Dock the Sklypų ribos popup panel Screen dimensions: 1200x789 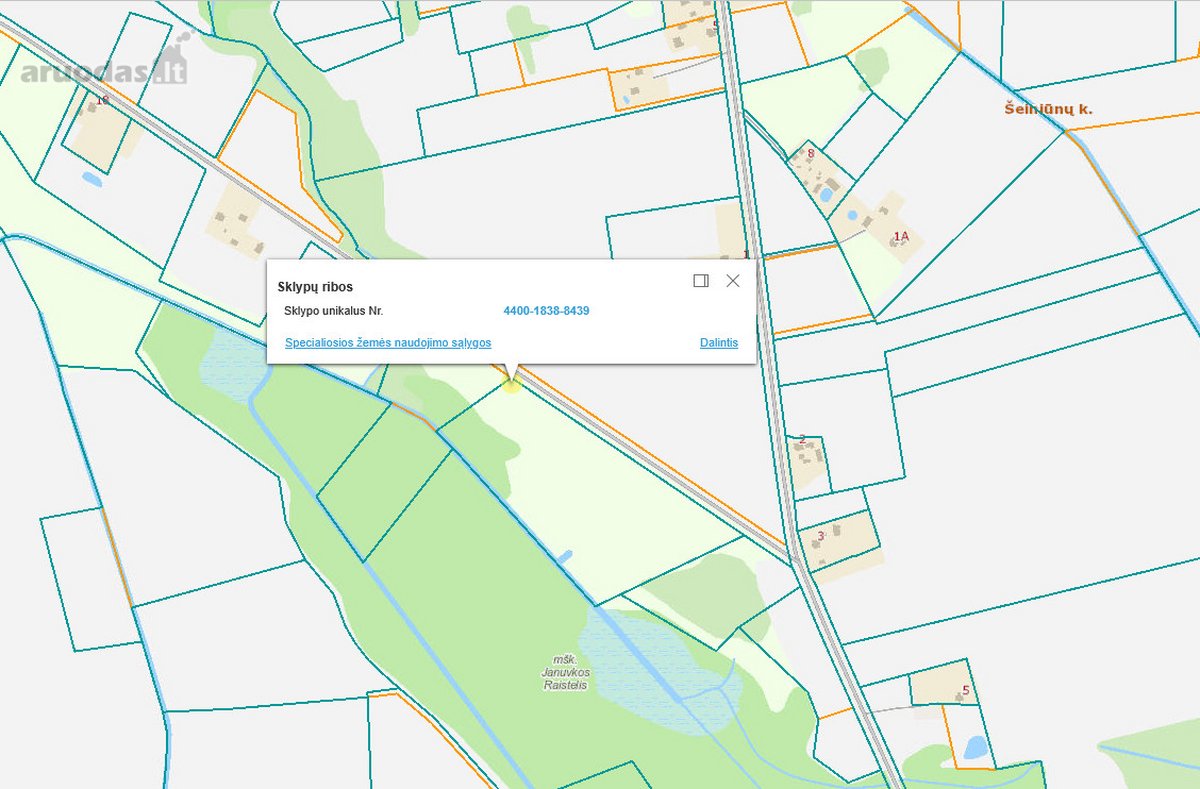pos(701,281)
